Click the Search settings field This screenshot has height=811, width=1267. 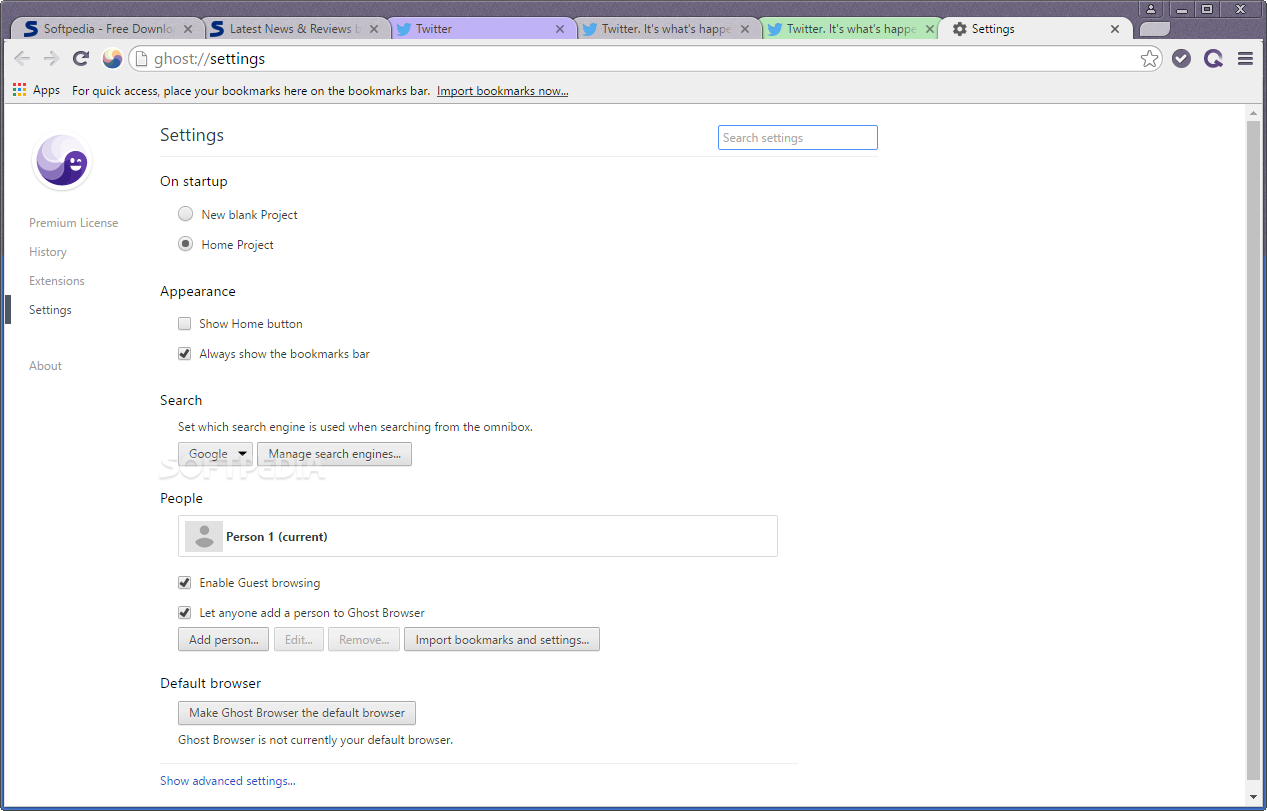[x=798, y=138]
